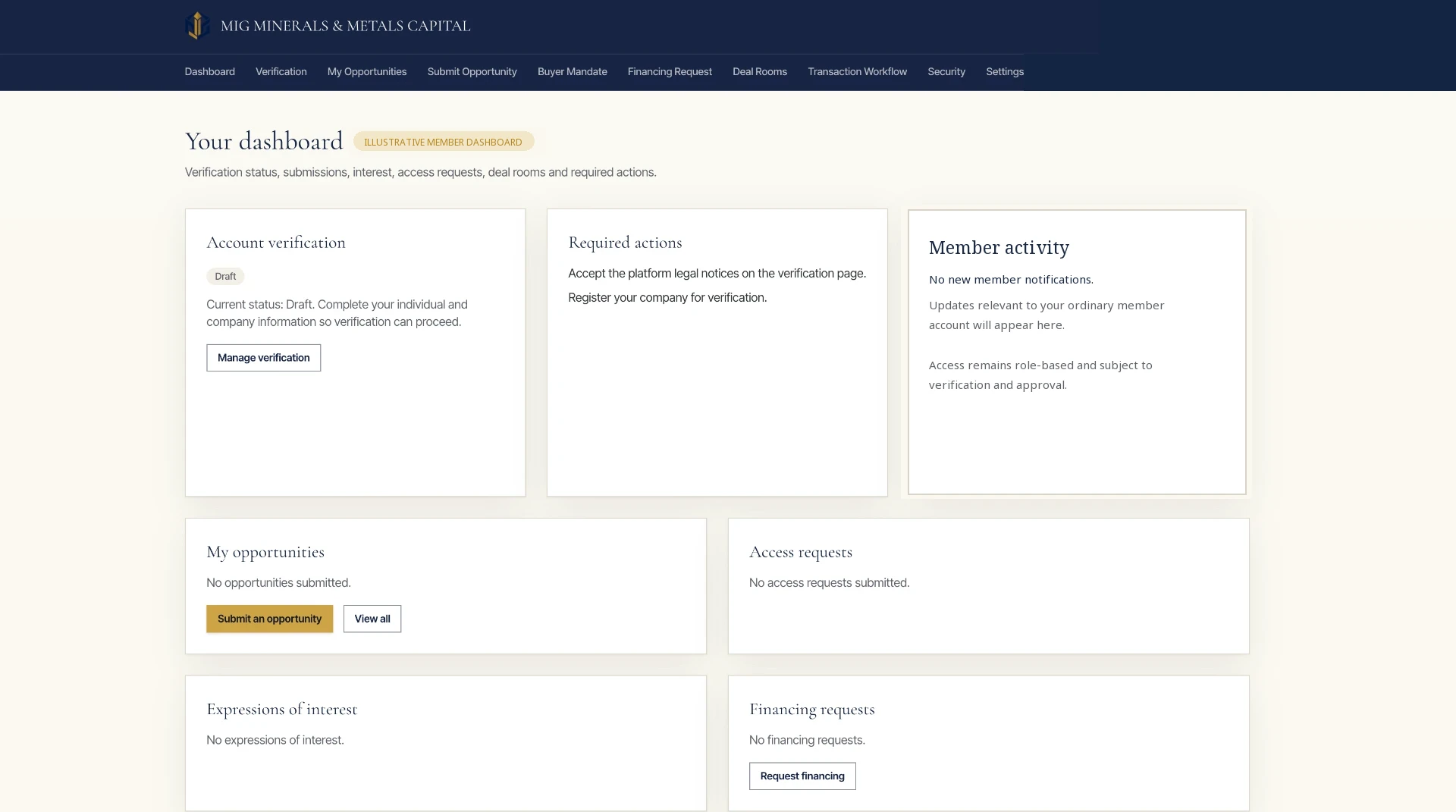The width and height of the screenshot is (1456, 812).
Task: Click the Manage verification button
Action: point(263,358)
